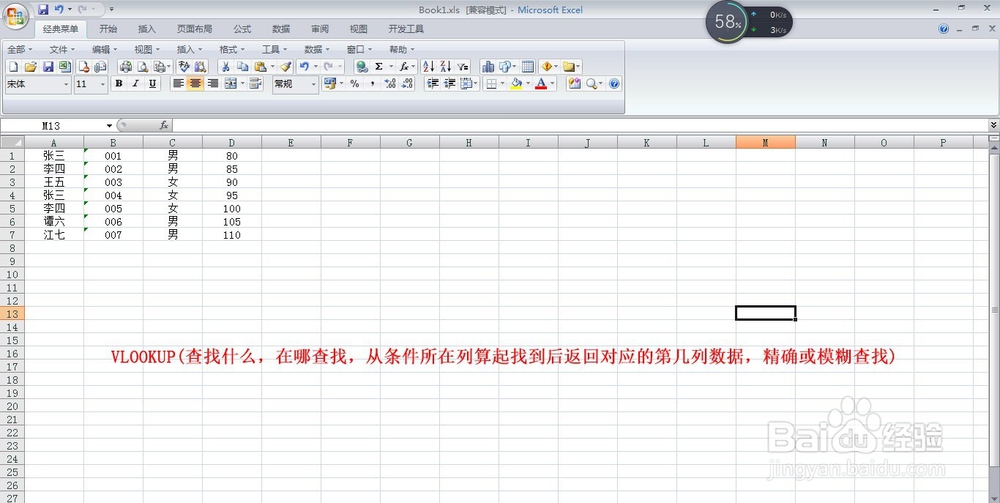This screenshot has height=503, width=1000.
Task: Expand the AutoSum dropdown arrow
Action: 391,66
